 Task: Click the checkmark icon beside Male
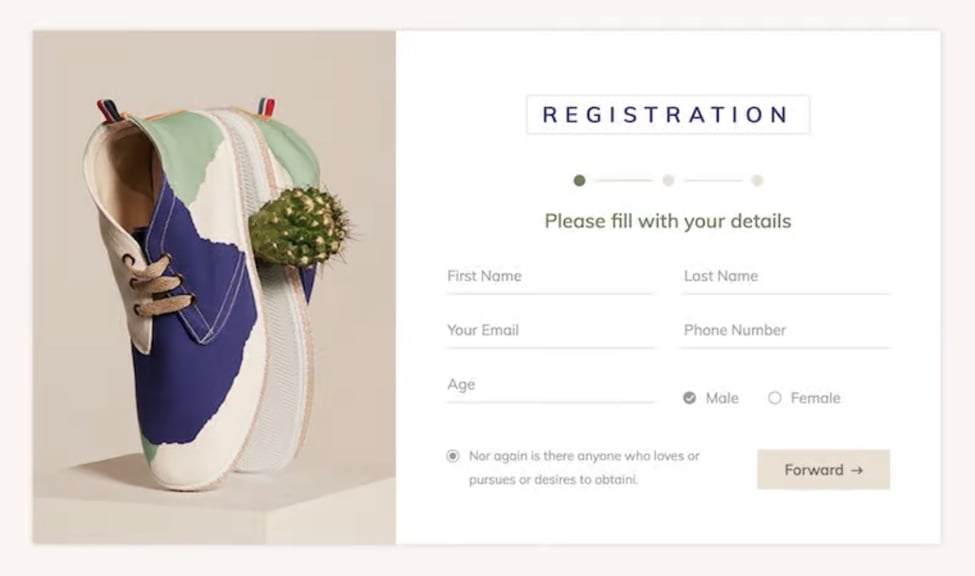click(x=690, y=397)
